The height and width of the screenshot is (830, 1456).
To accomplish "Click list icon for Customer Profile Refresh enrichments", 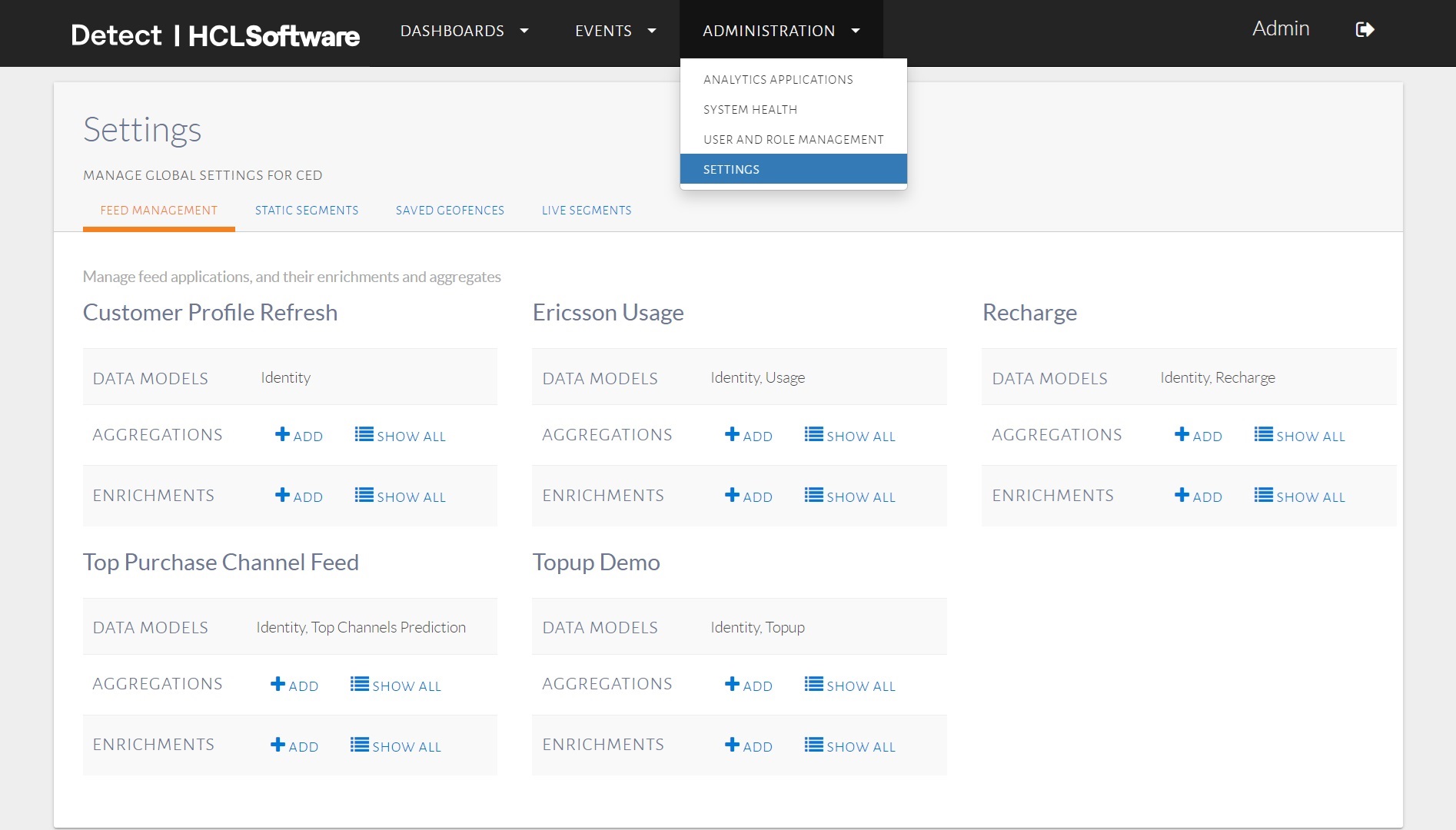I will click(364, 495).
